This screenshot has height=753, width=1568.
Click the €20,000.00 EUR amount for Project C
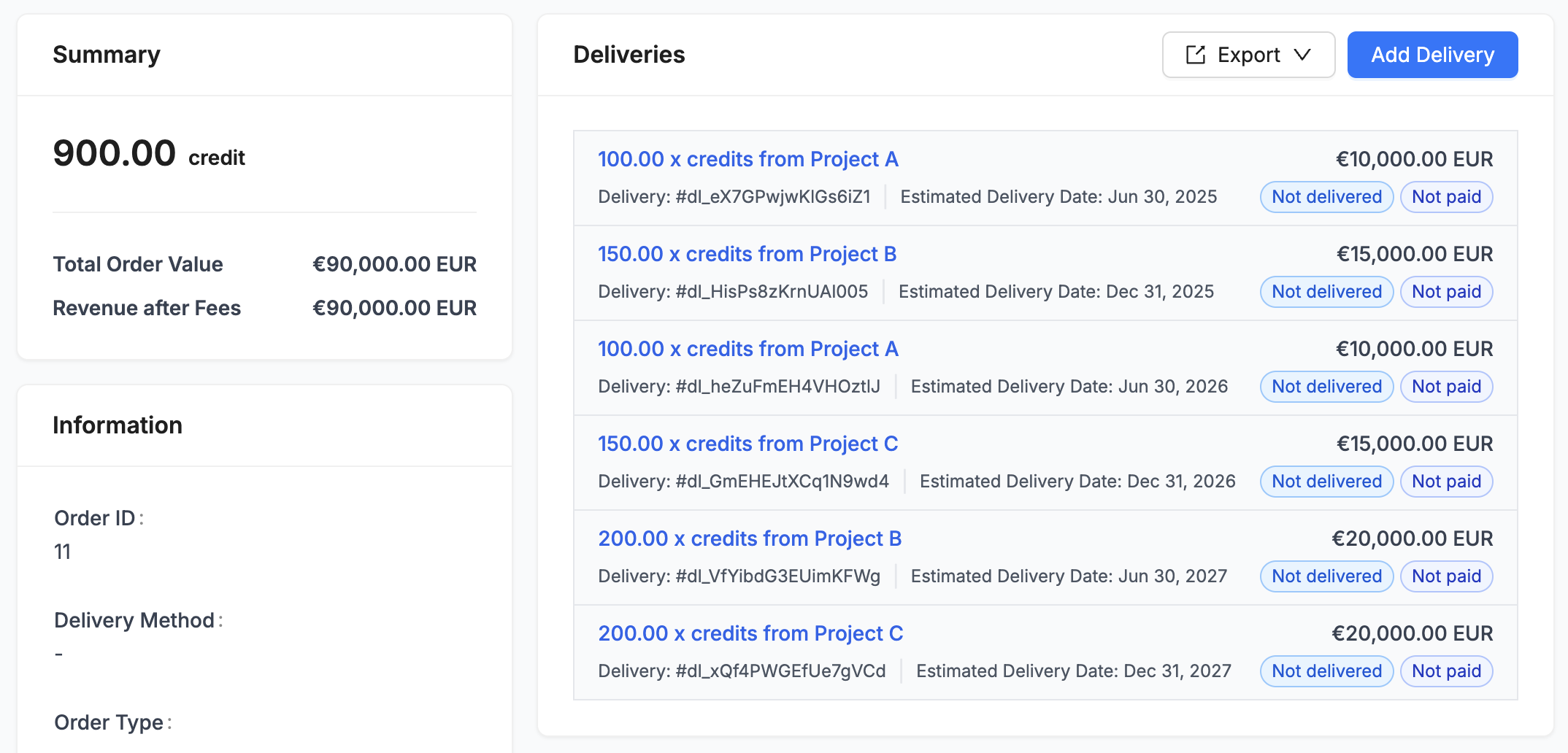click(x=1412, y=633)
